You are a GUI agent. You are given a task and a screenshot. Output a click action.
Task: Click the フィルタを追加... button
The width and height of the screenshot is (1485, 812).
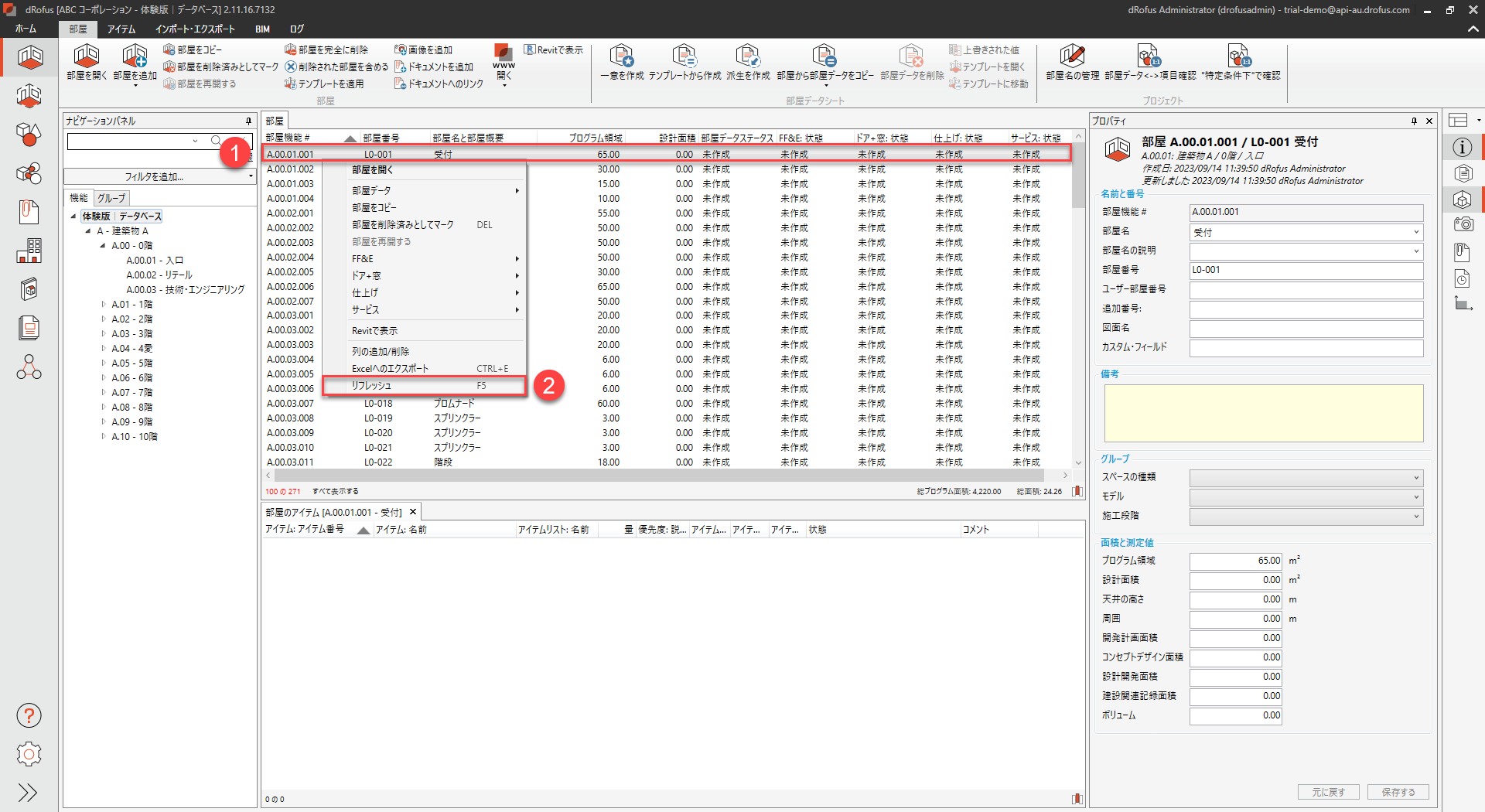point(155,177)
